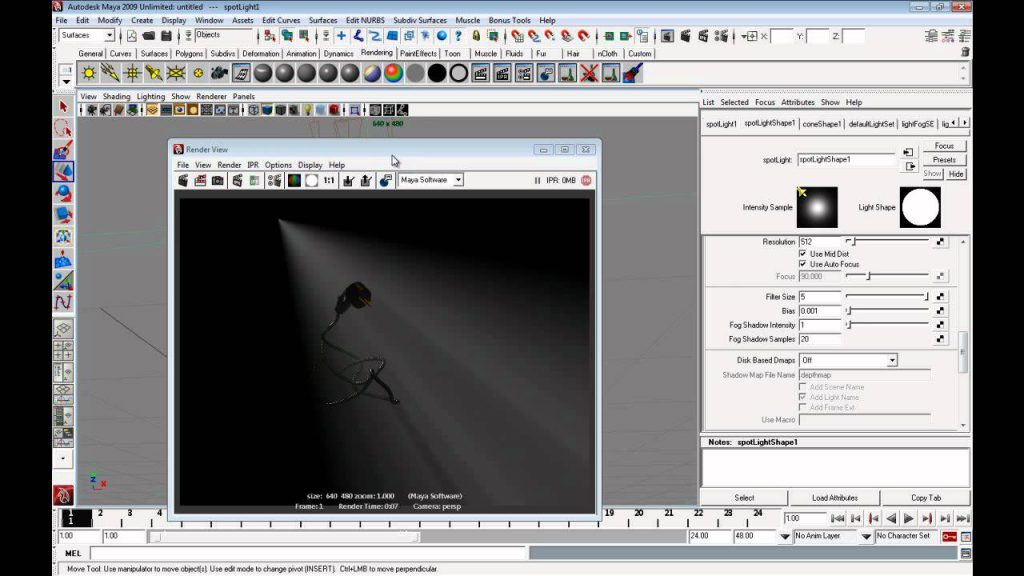
Task: Activate the Move tool in toolbox
Action: [x=63, y=171]
